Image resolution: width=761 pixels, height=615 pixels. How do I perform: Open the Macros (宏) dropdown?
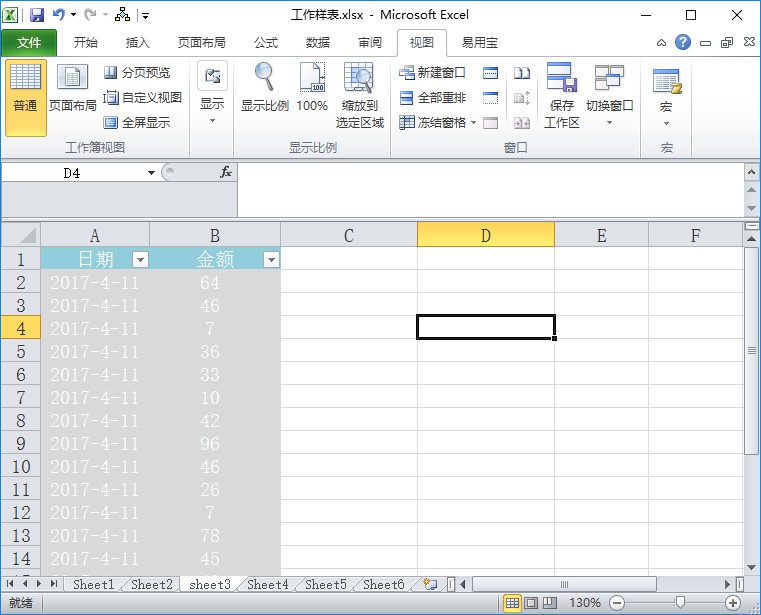(666, 97)
